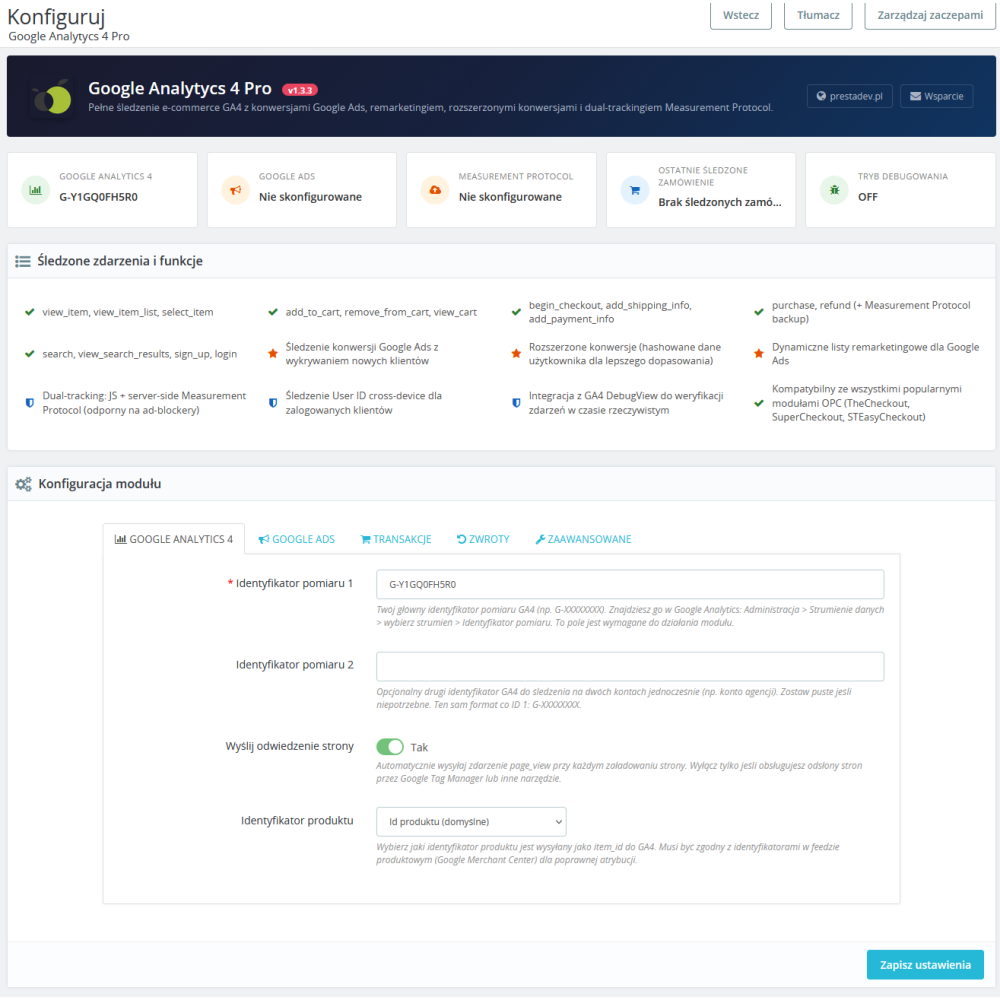Click the star icon beside Rozszerzone konwersje
1000x1000 pixels.
[516, 353]
